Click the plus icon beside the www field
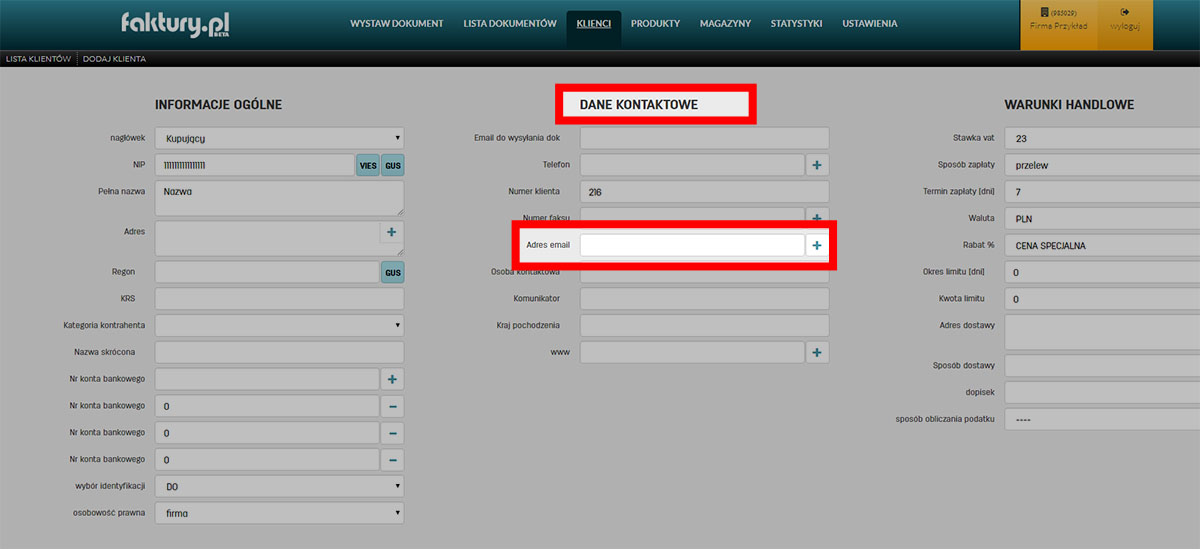Screen dimensions: 1200x549 click(x=817, y=352)
